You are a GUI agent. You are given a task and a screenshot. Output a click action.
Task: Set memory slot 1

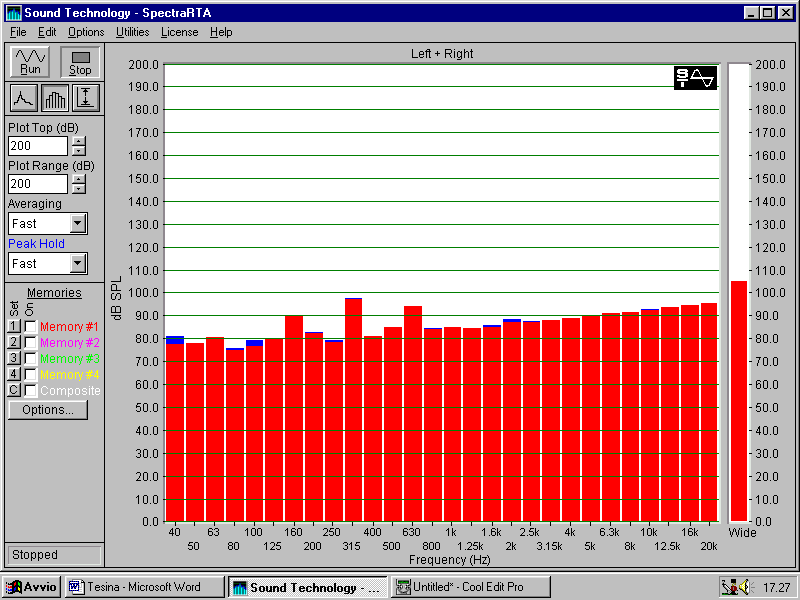pos(14,326)
